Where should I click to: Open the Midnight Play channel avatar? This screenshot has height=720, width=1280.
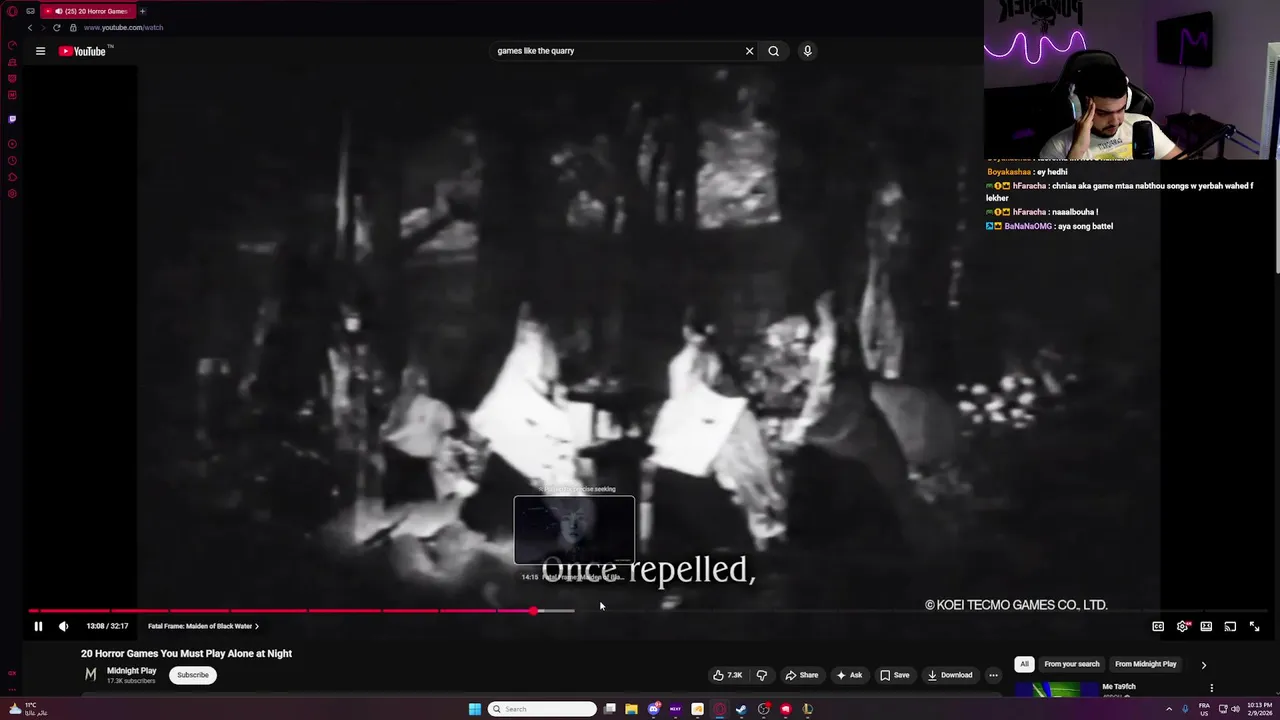(90, 675)
